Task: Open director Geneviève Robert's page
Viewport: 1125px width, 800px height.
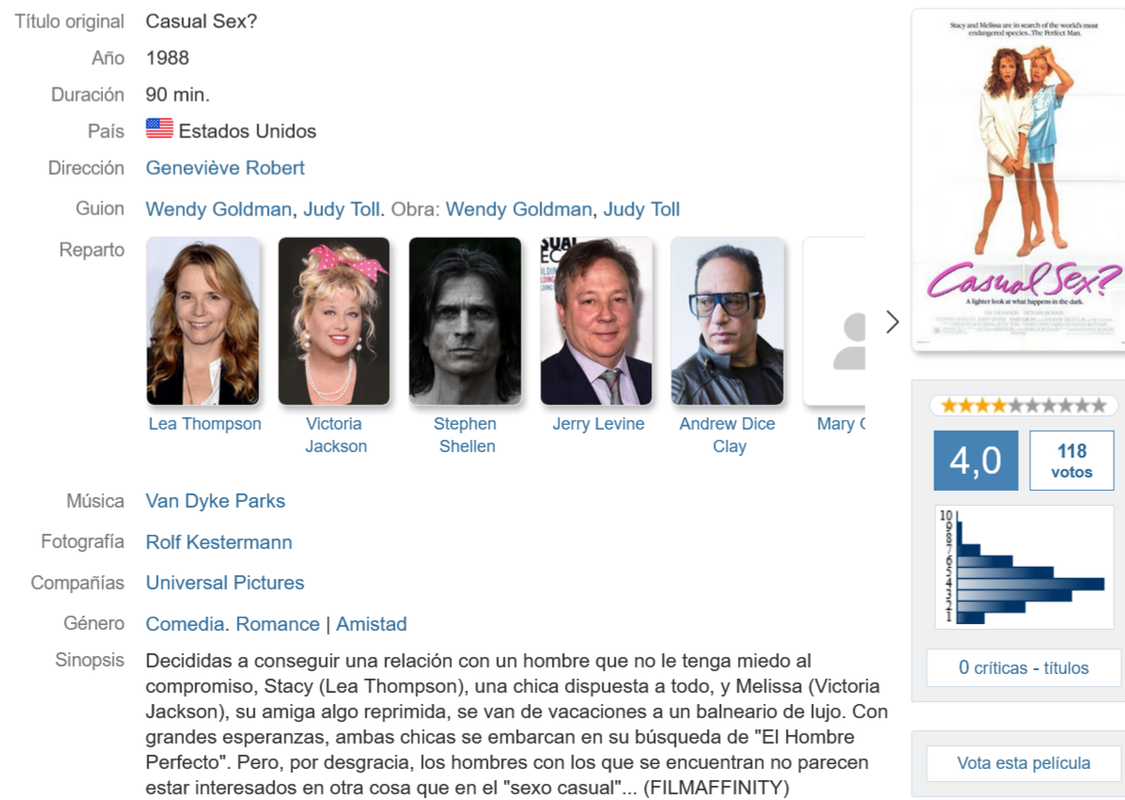Action: tap(225, 168)
